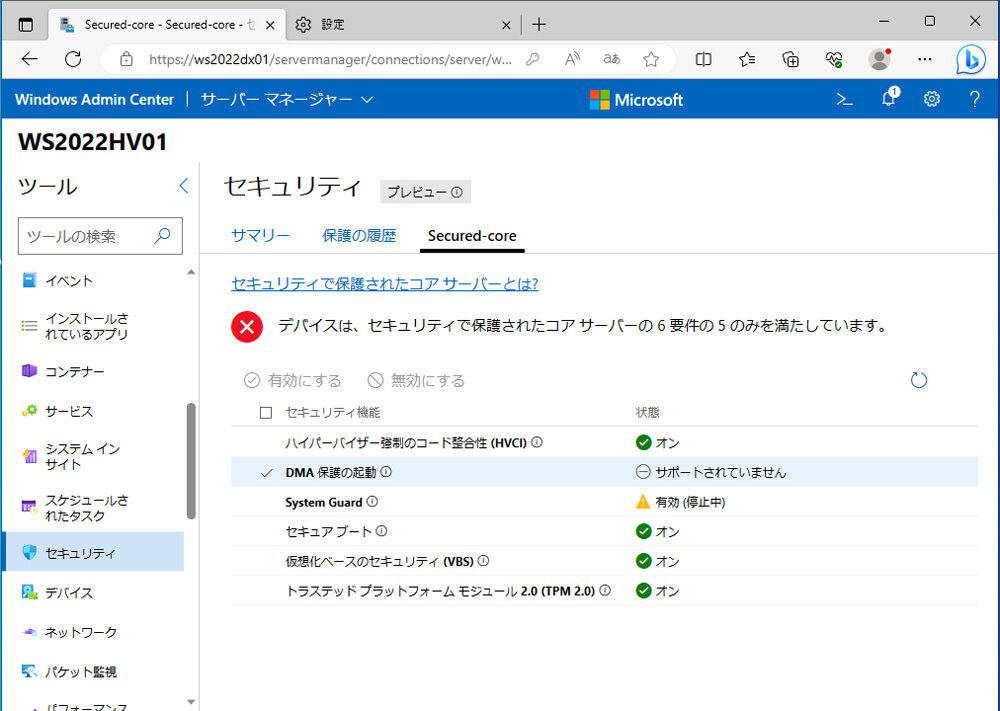Open Edge tab actions menu icon

[26, 25]
